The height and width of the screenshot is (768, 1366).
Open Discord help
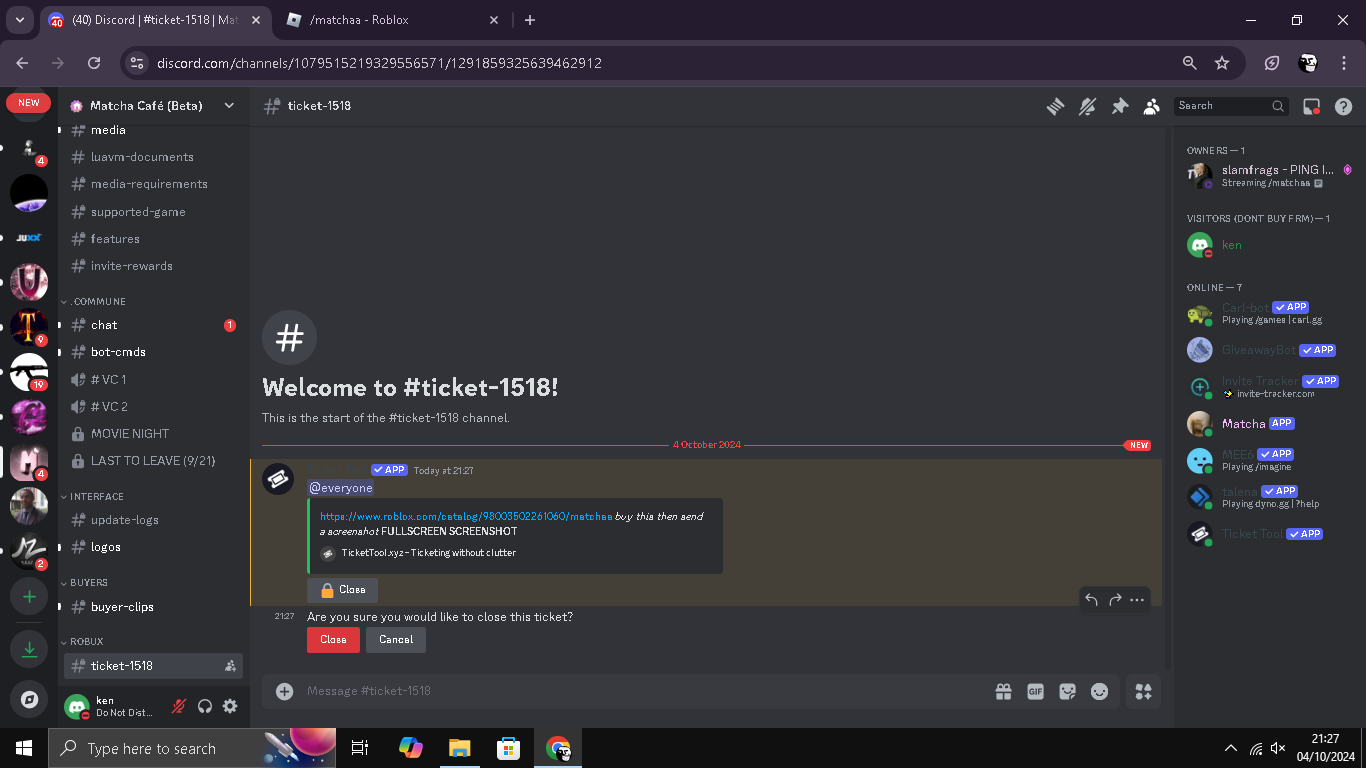click(1344, 106)
